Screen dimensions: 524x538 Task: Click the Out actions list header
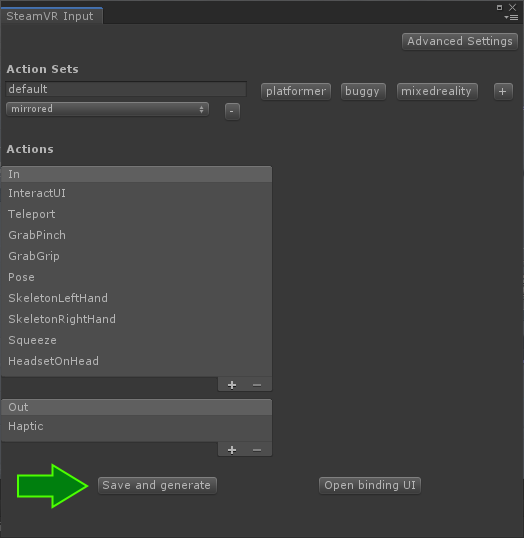[x=137, y=407]
